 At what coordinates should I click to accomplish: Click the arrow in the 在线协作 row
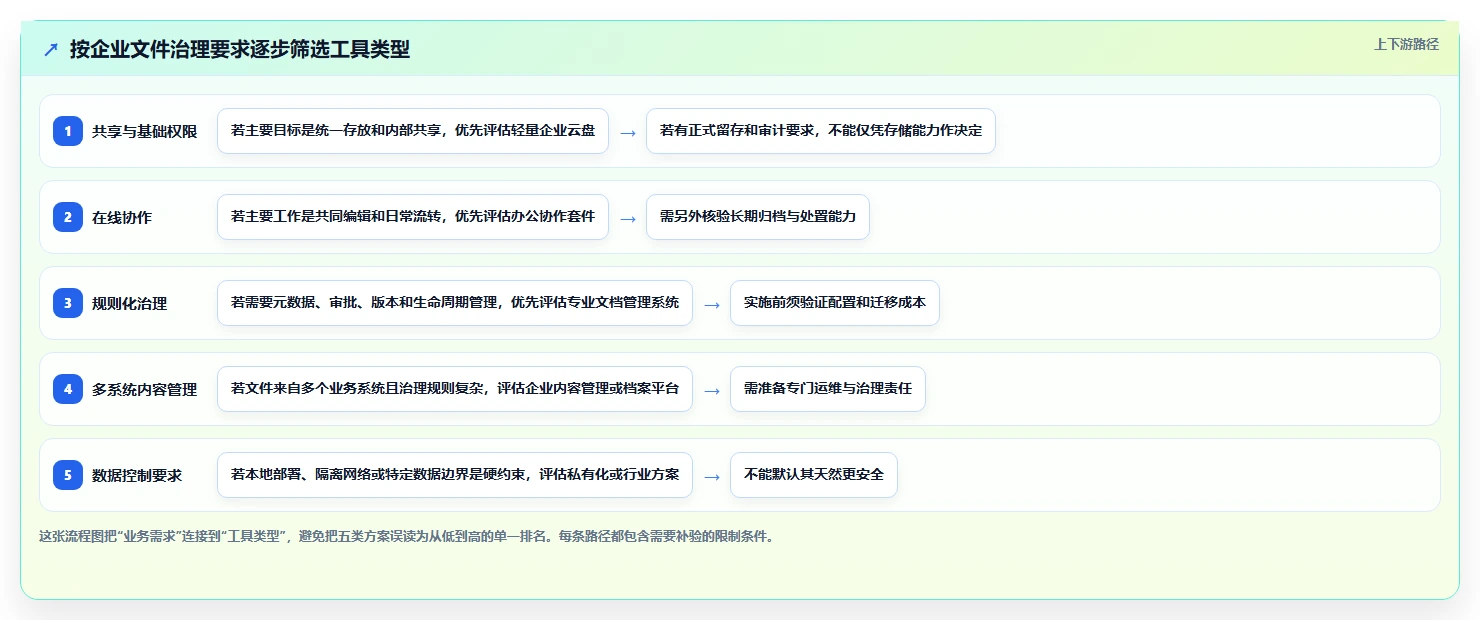tap(628, 218)
